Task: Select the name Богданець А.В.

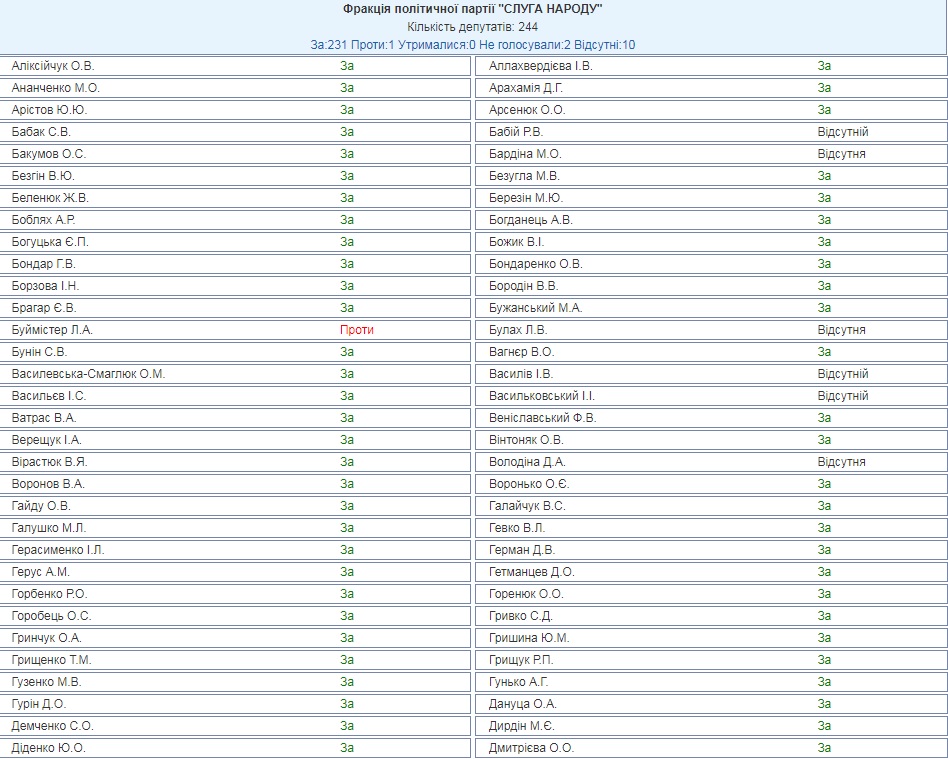Action: 530,220
